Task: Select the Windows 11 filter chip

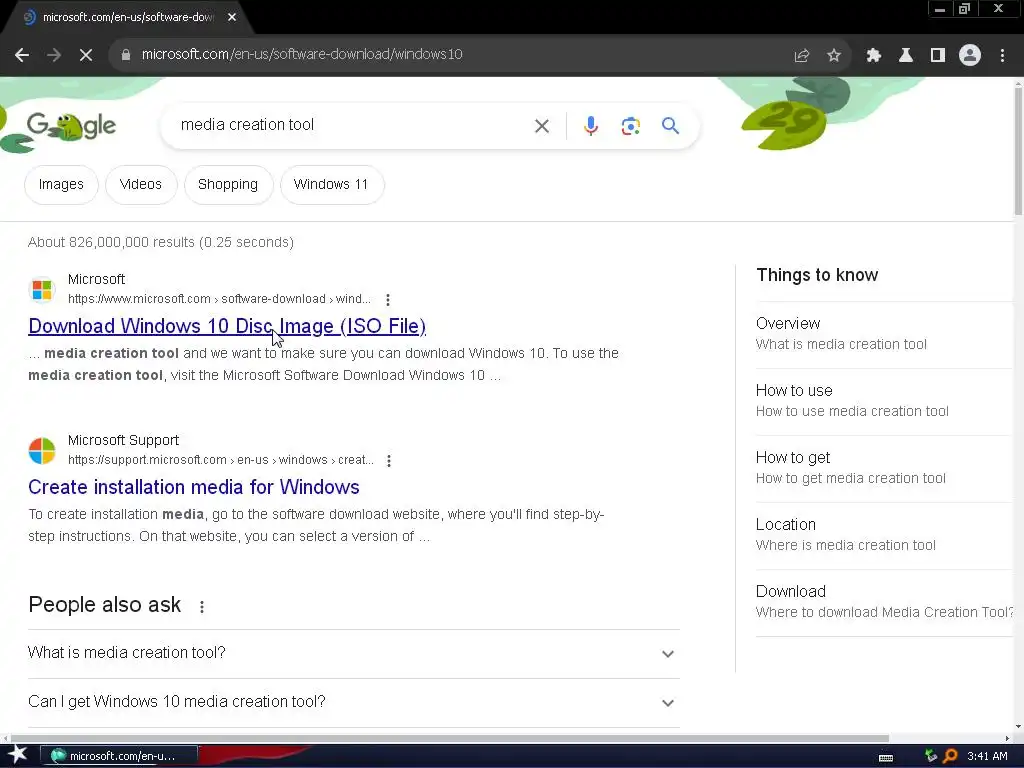Action: 331,185
